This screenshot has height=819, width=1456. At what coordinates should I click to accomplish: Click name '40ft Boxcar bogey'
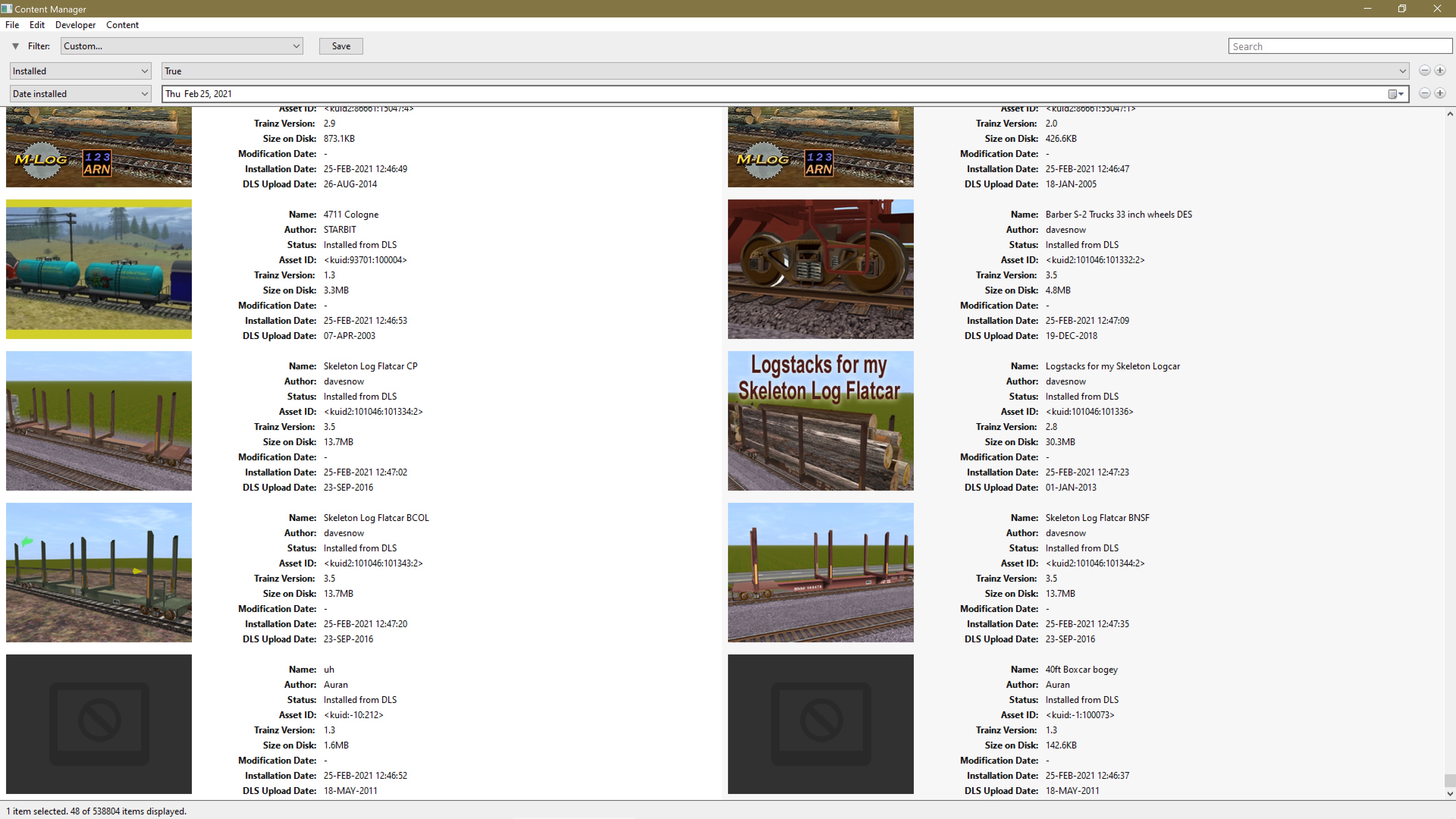1081,670
